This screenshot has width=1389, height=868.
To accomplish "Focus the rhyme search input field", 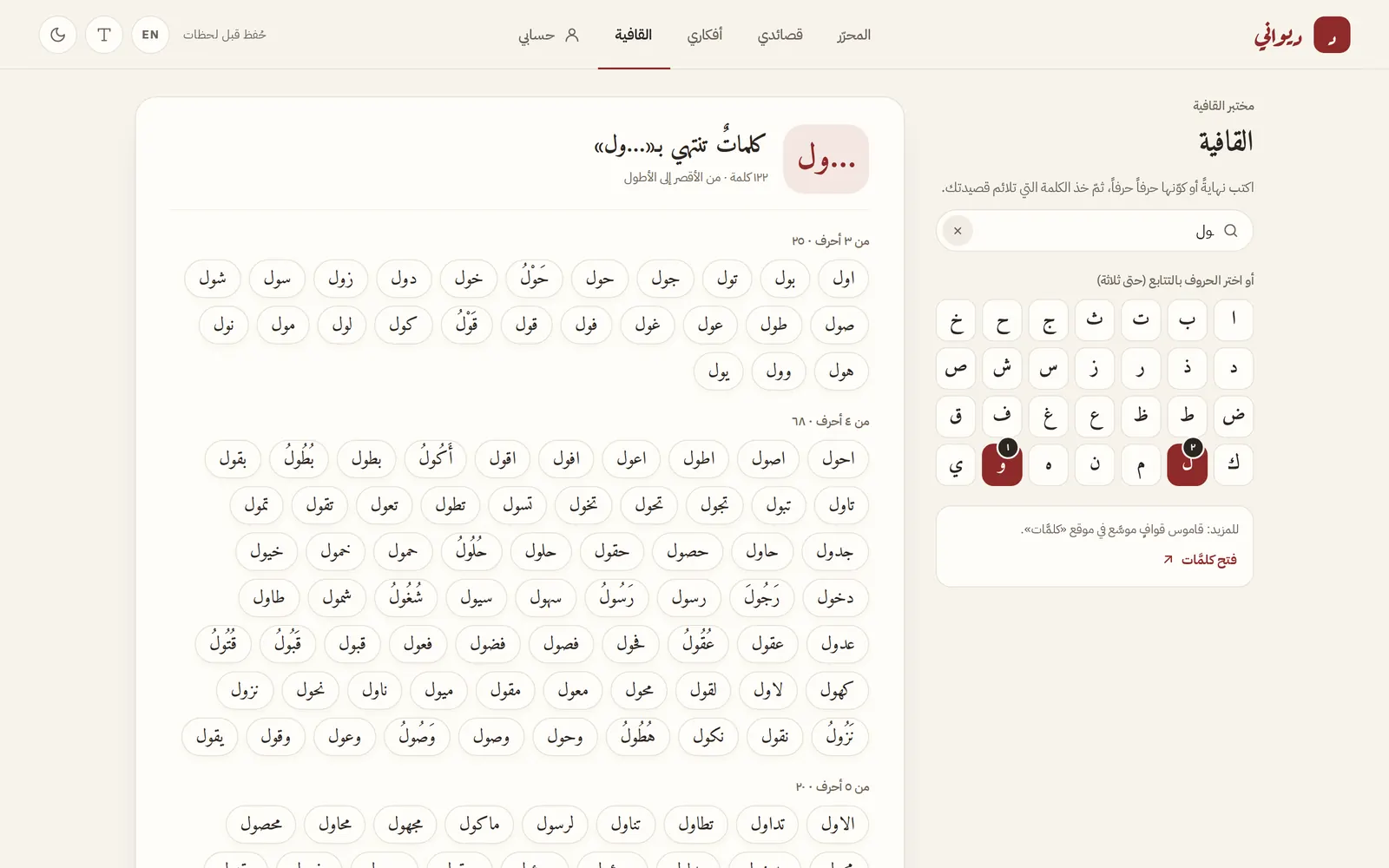I will point(1094,231).
